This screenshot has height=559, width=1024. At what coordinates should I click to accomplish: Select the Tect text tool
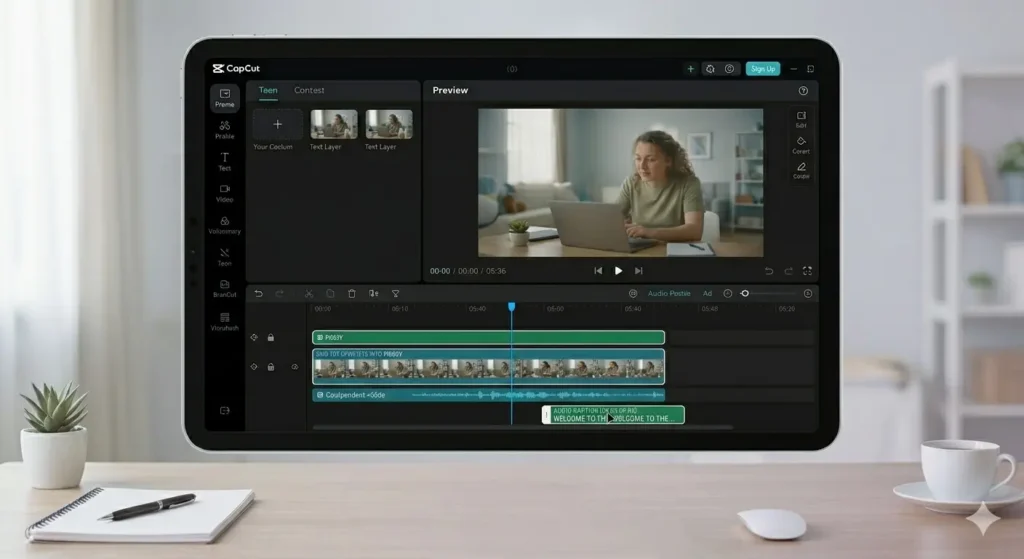225,161
